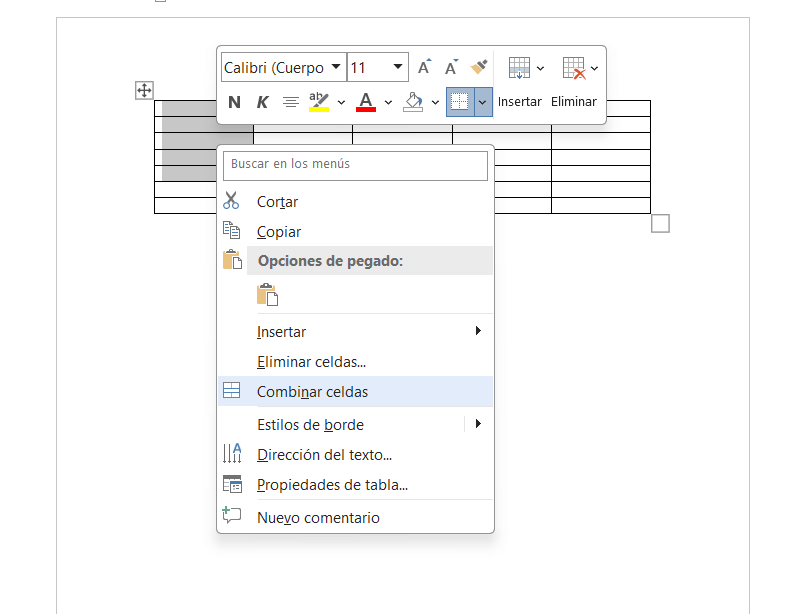Click the shading paint bucket icon
802x614 pixels.
413,101
